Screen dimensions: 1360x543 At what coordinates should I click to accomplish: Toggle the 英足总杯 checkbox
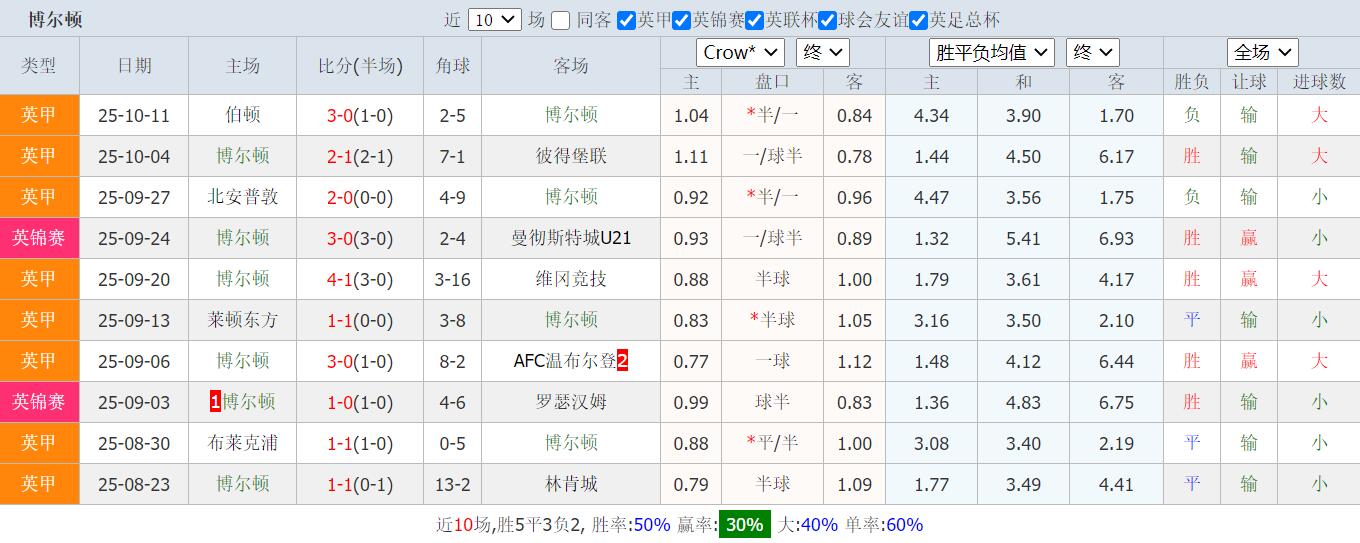[x=918, y=20]
